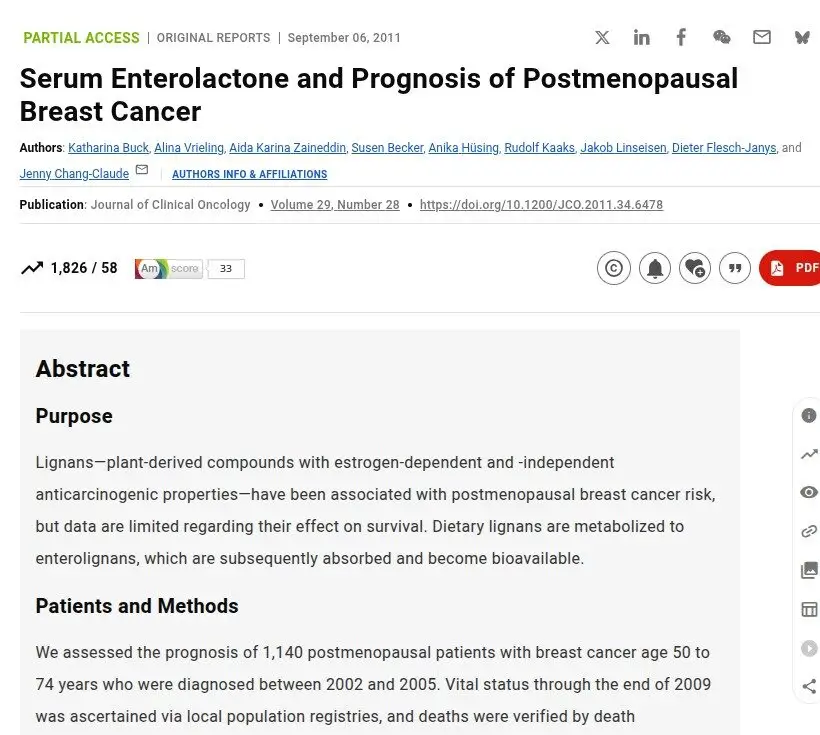Open Katharina Buck author link
Screen dimensions: 820x735
108,148
